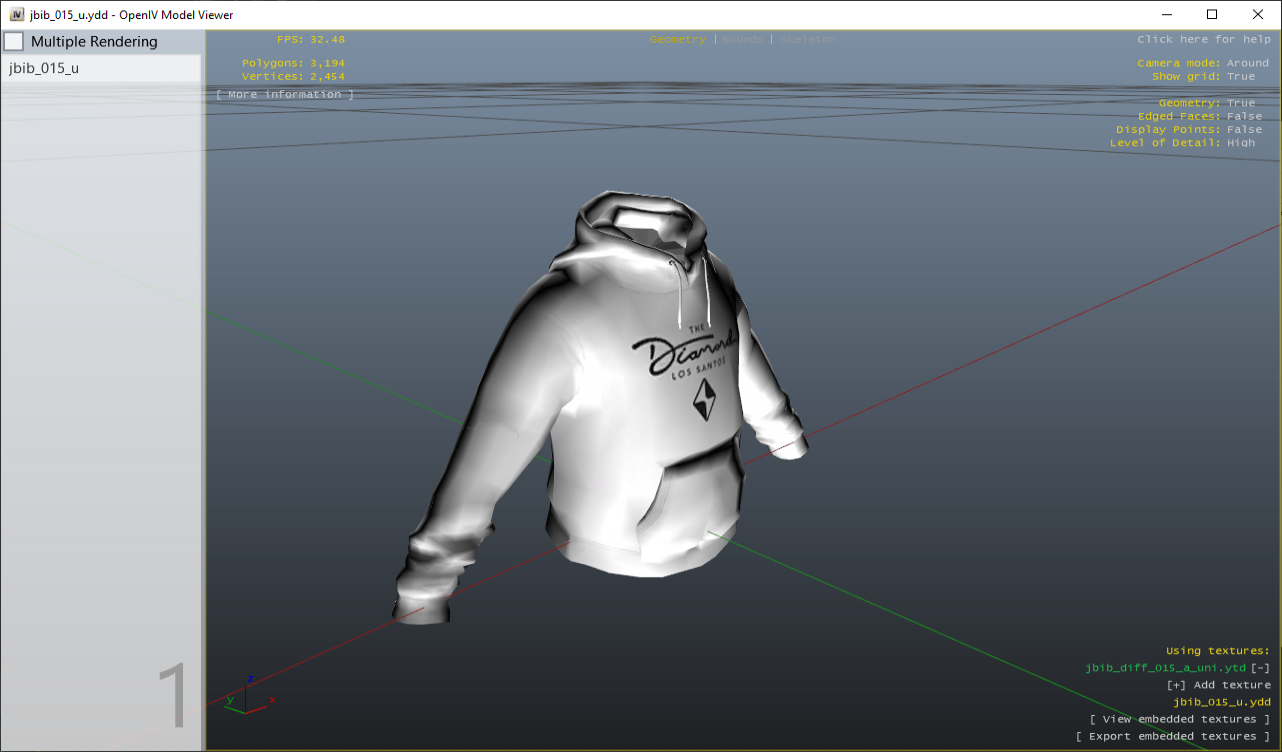1282x752 pixels.
Task: Click Export embedded textures
Action: 1172,736
